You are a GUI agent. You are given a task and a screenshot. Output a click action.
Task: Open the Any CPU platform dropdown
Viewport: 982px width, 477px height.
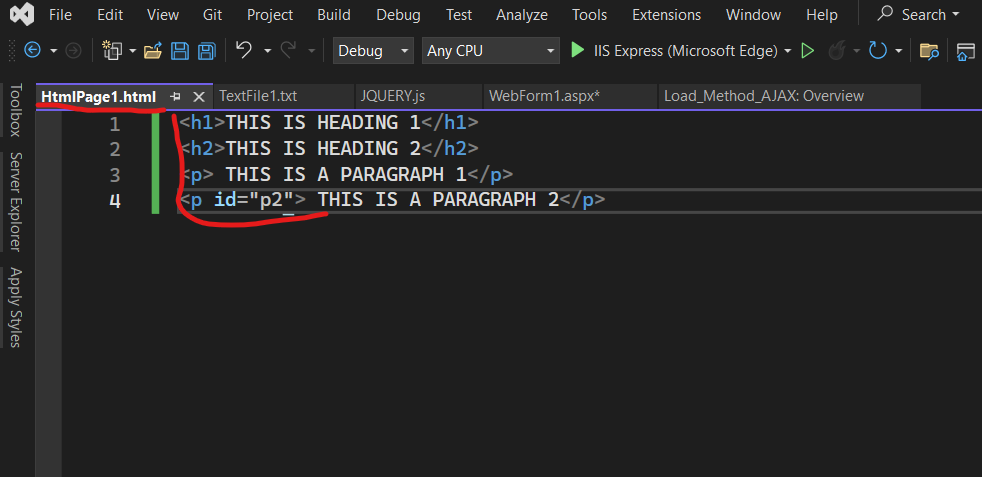(x=491, y=51)
